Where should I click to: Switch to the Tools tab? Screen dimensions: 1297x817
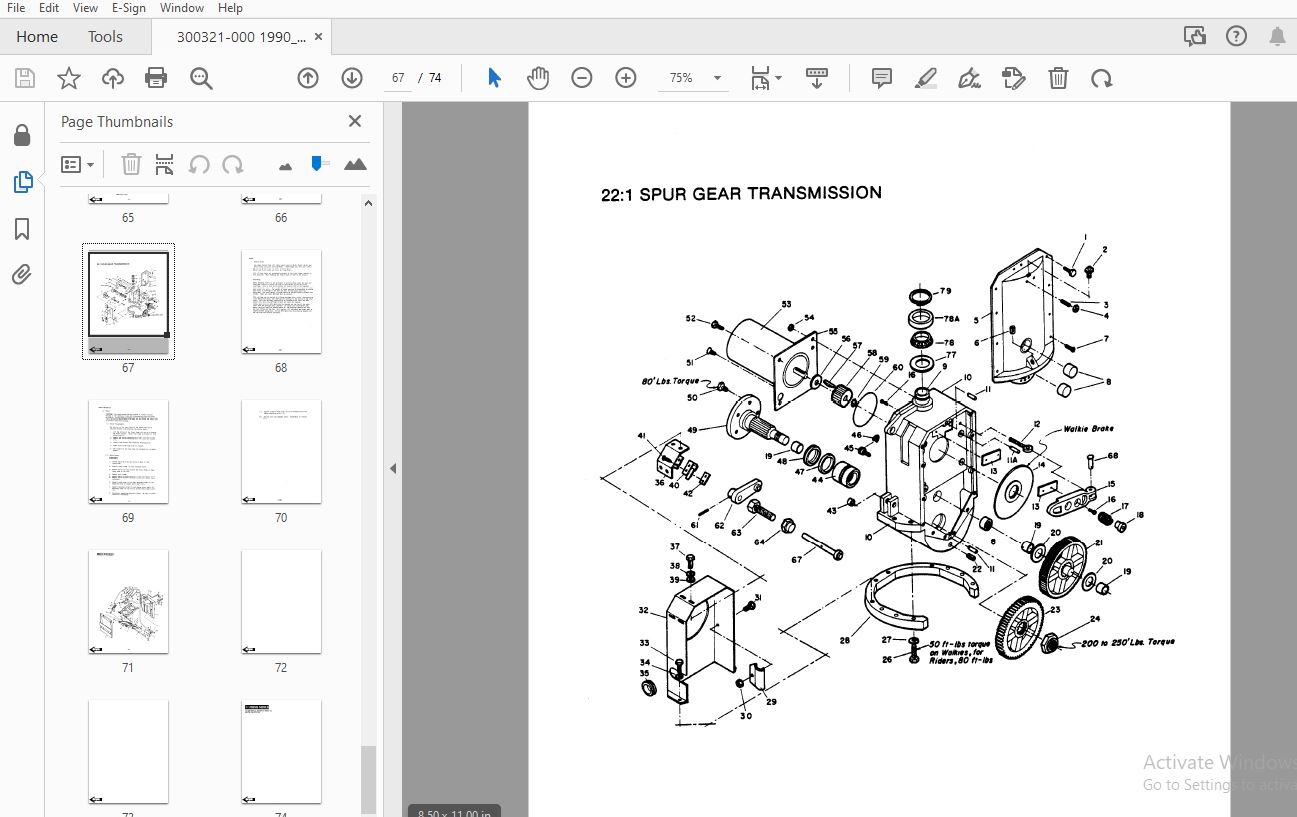click(x=105, y=37)
